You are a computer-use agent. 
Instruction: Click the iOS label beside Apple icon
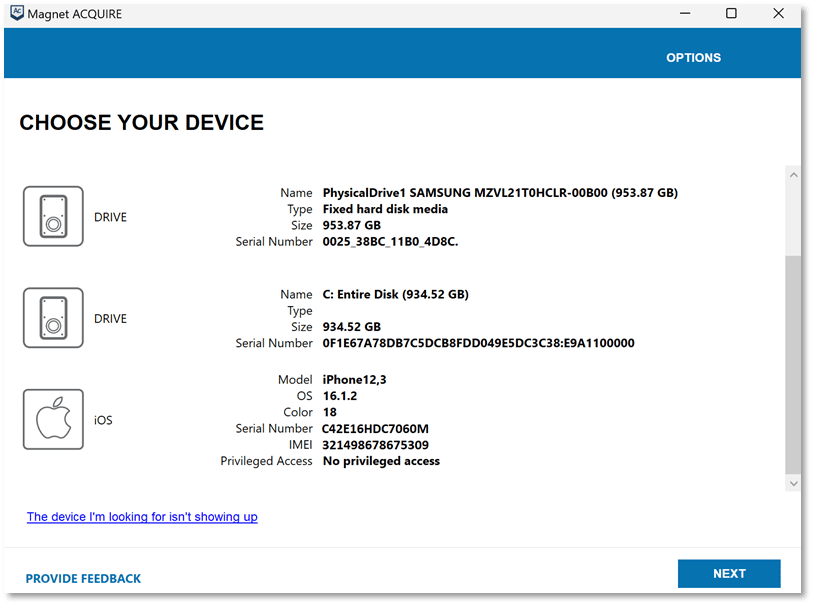point(103,420)
